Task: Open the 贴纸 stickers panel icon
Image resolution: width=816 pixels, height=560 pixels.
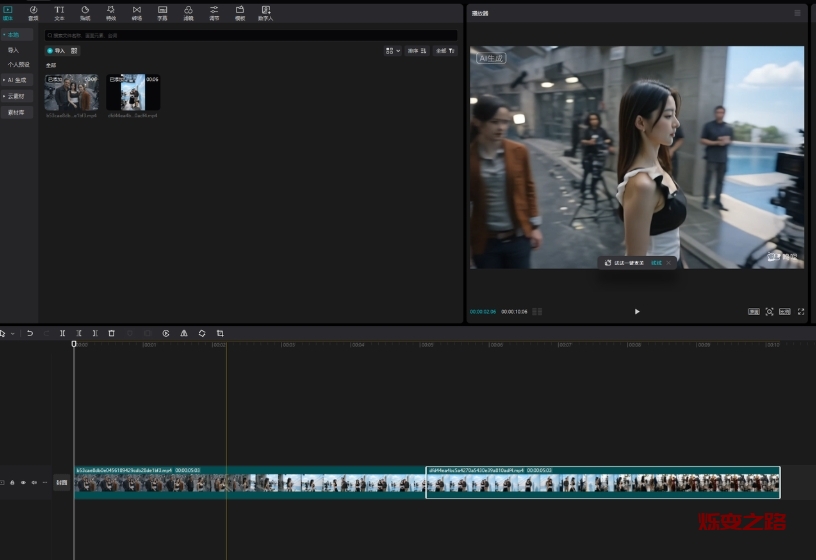Action: tap(85, 13)
